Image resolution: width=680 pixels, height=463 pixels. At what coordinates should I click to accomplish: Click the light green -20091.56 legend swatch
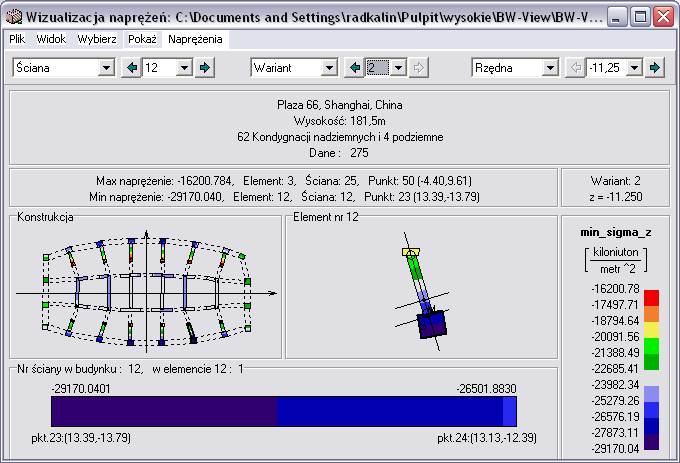tap(651, 346)
